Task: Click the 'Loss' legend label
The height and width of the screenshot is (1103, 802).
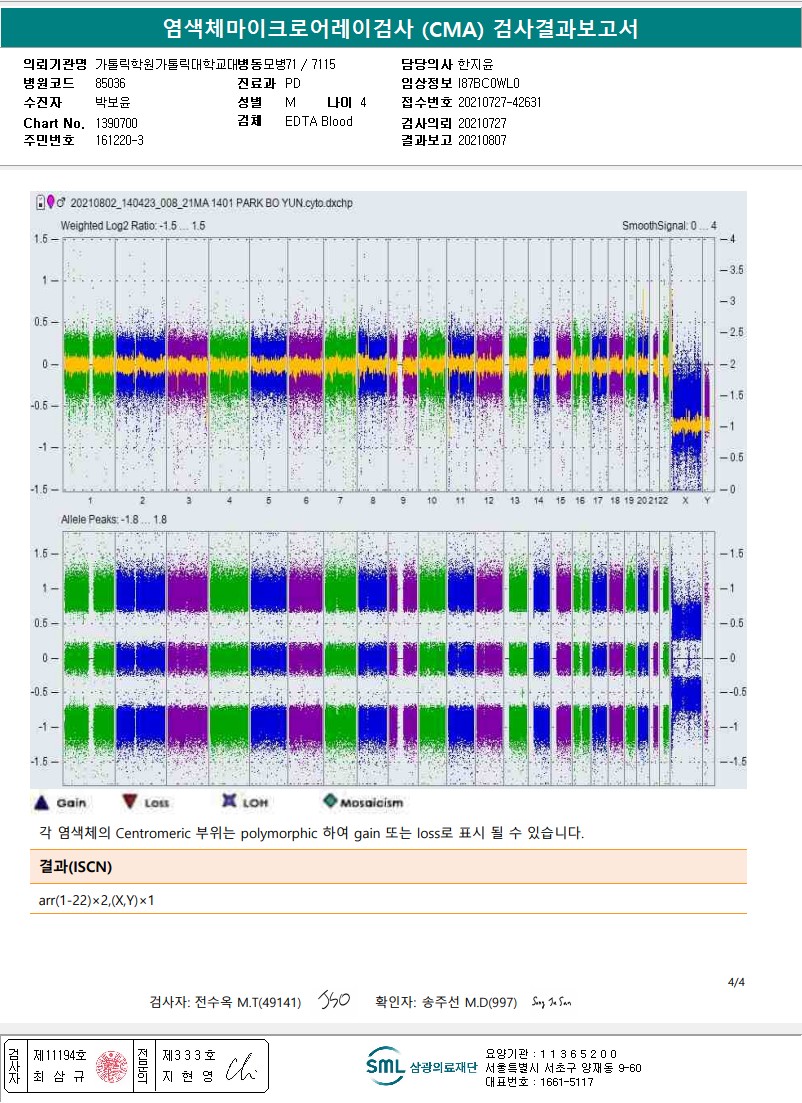Action: pyautogui.click(x=156, y=803)
